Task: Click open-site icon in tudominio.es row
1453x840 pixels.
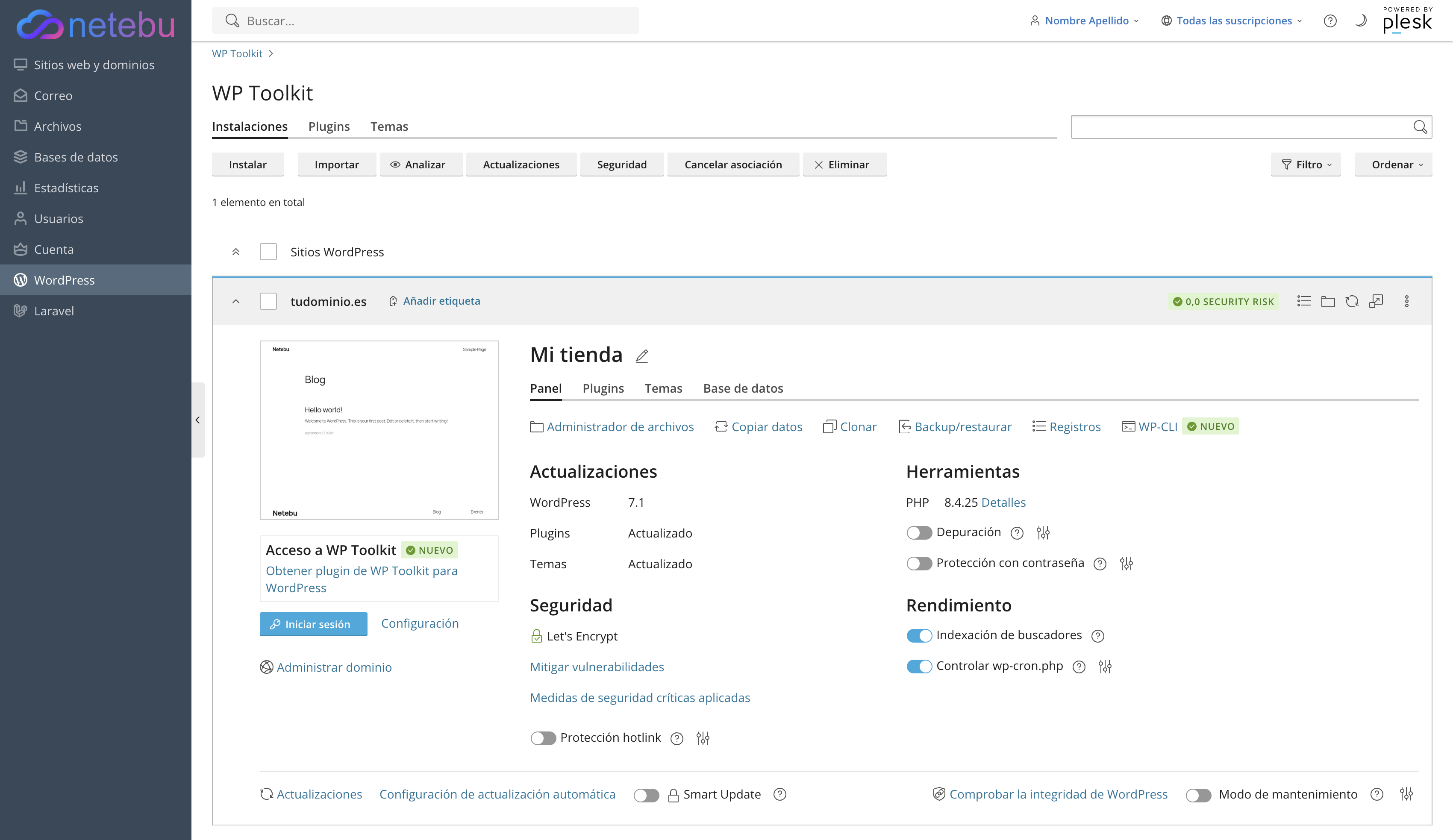Action: pyautogui.click(x=1377, y=301)
